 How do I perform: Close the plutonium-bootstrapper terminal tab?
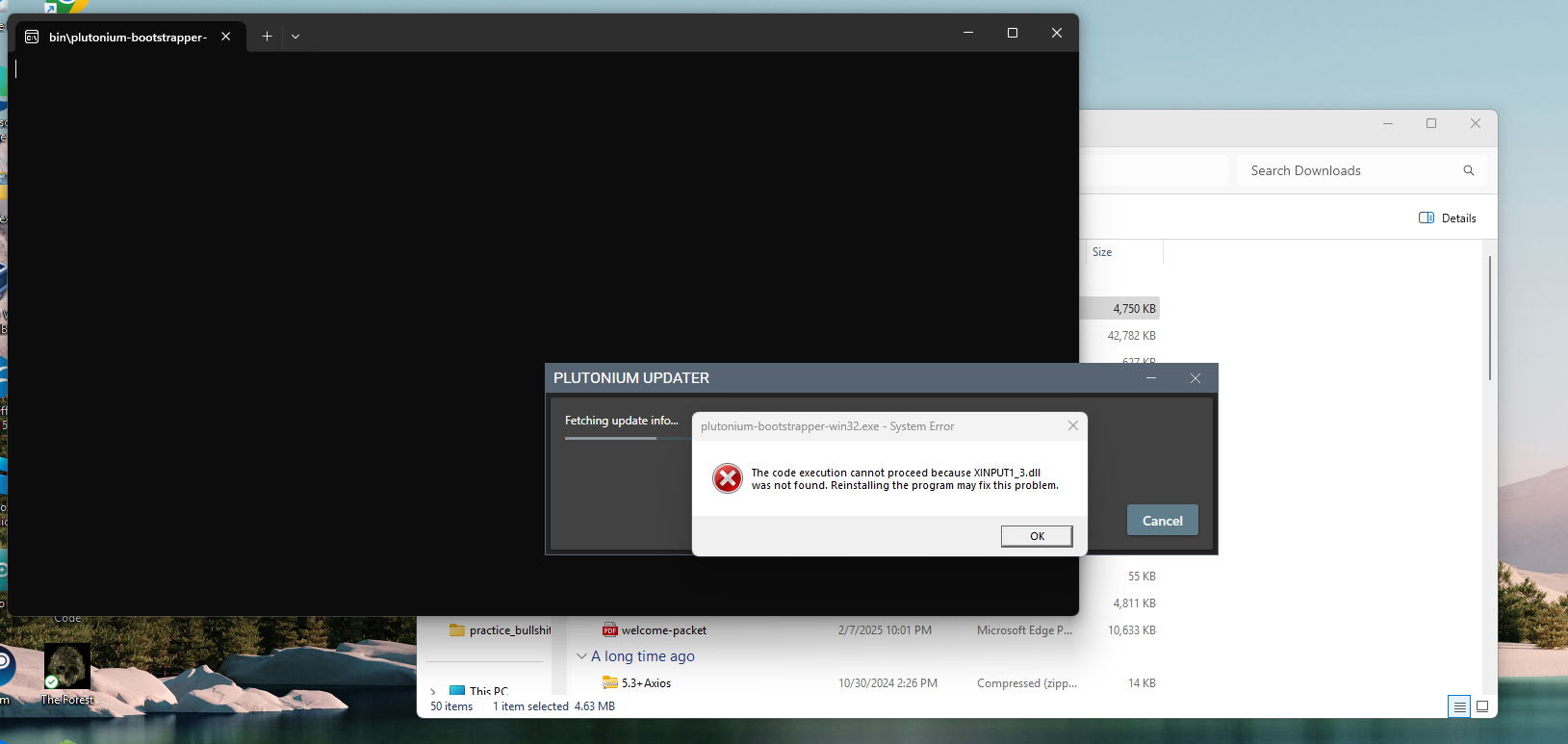coord(226,37)
